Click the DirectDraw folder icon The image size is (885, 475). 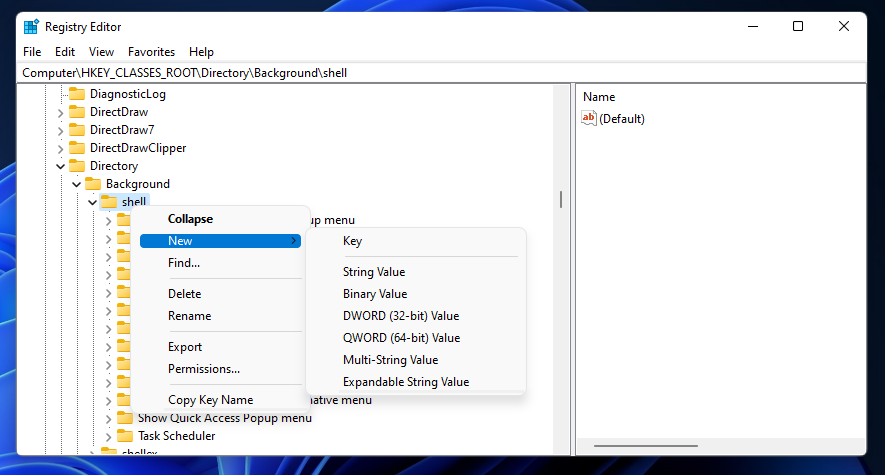[77, 112]
